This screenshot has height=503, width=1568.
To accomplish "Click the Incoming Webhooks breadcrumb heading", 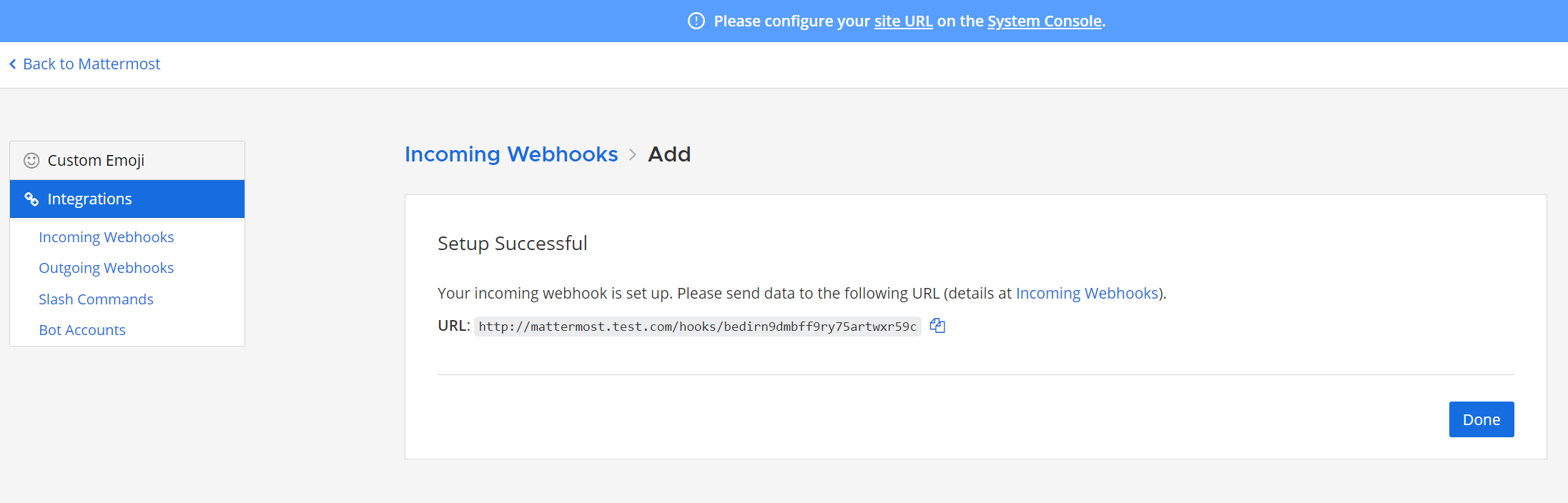I will click(511, 154).
